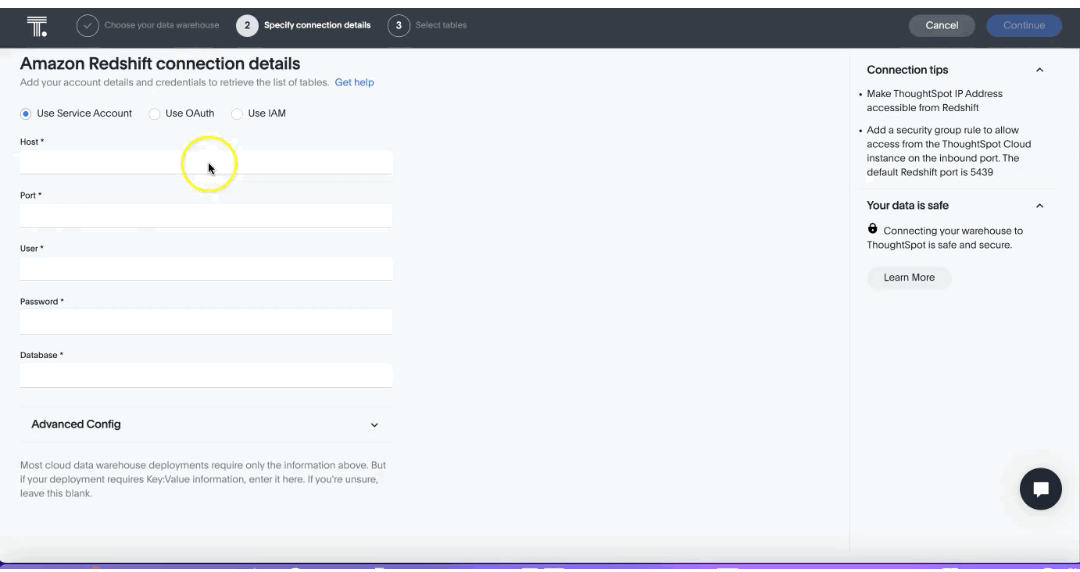Focus the User input field
1080x572 pixels.
coord(206,269)
